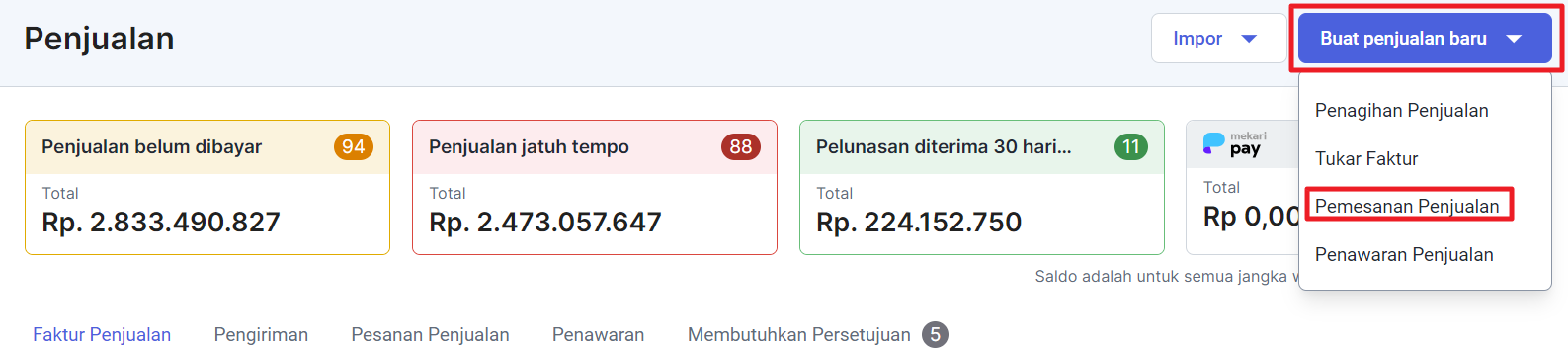Choose Penawaran Penjualan from the dropdown
Image resolution: width=1568 pixels, height=361 pixels.
point(1404,255)
